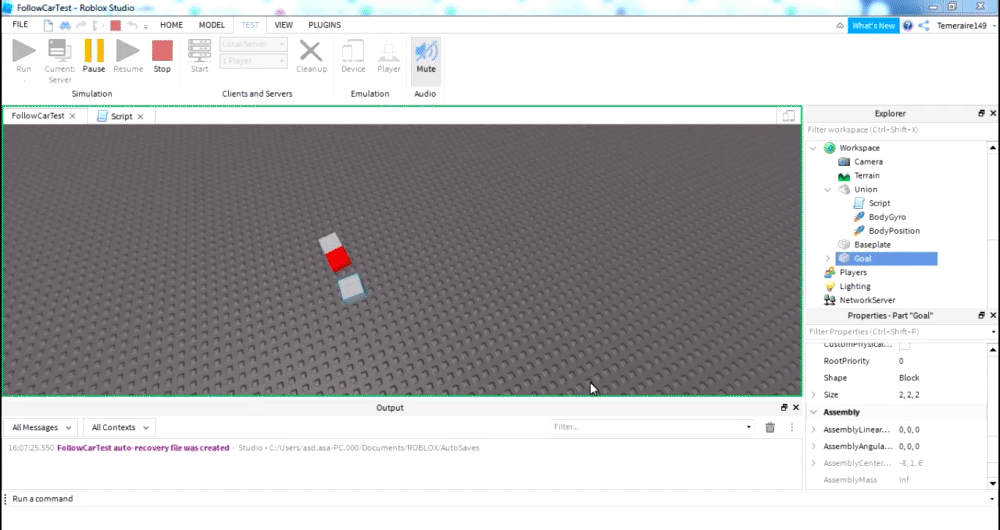This screenshot has height=530, width=1000.
Task: Collapse the ribbon using the top-right chevron
Action: [x=840, y=26]
